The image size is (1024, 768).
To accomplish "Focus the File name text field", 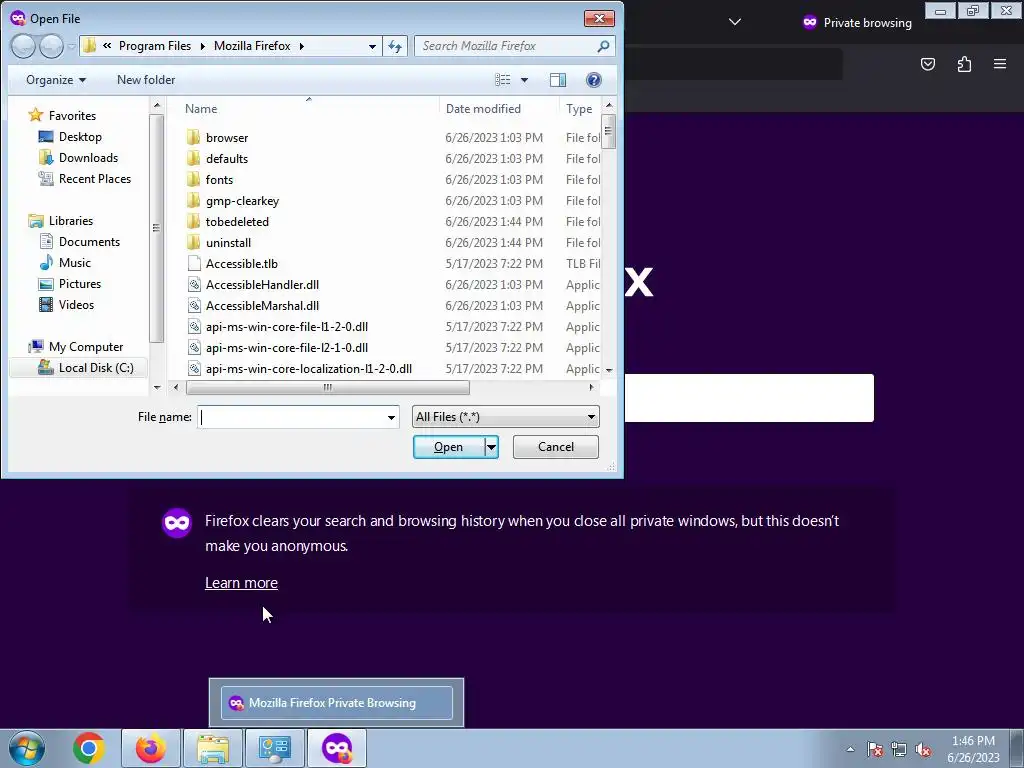I will click(292, 417).
